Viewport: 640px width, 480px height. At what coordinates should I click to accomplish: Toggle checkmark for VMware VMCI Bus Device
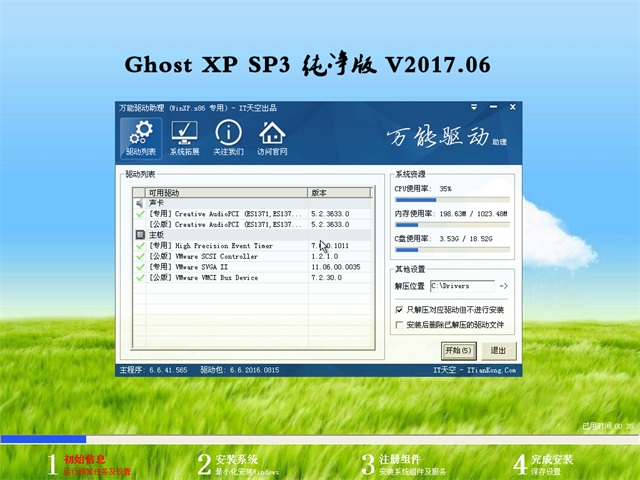140,278
